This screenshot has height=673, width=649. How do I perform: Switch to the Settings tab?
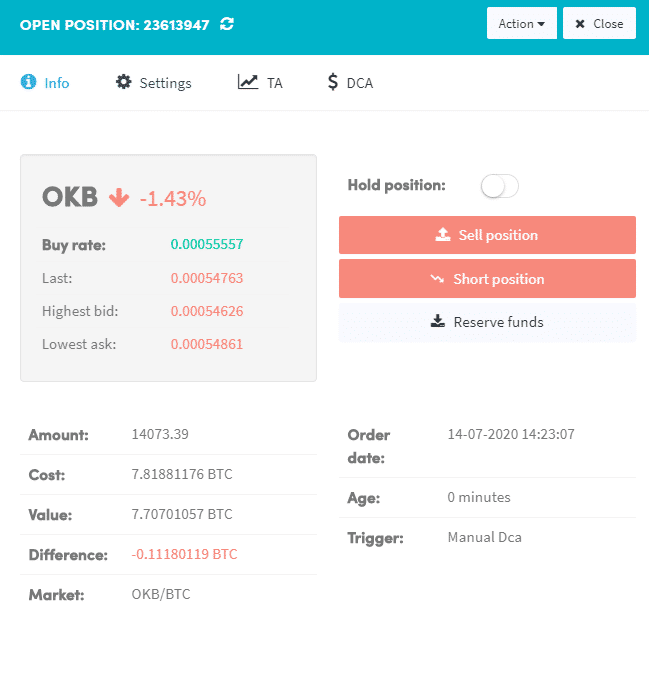[x=154, y=82]
